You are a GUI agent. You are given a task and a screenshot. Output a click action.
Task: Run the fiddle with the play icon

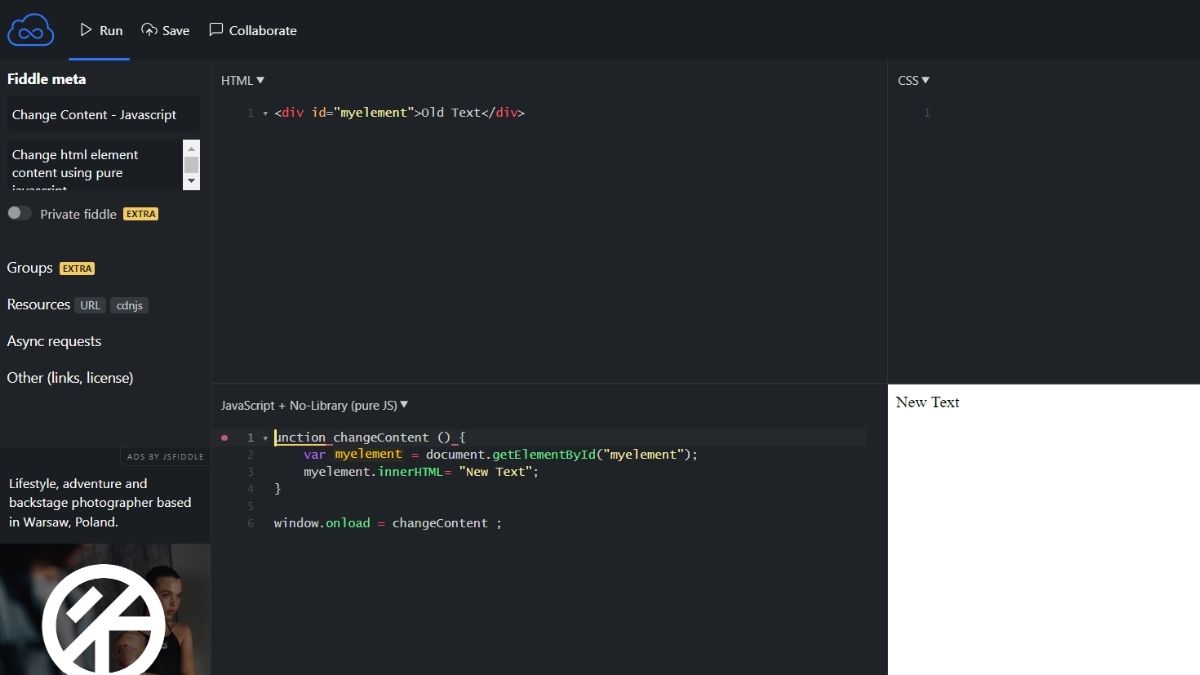[x=87, y=30]
